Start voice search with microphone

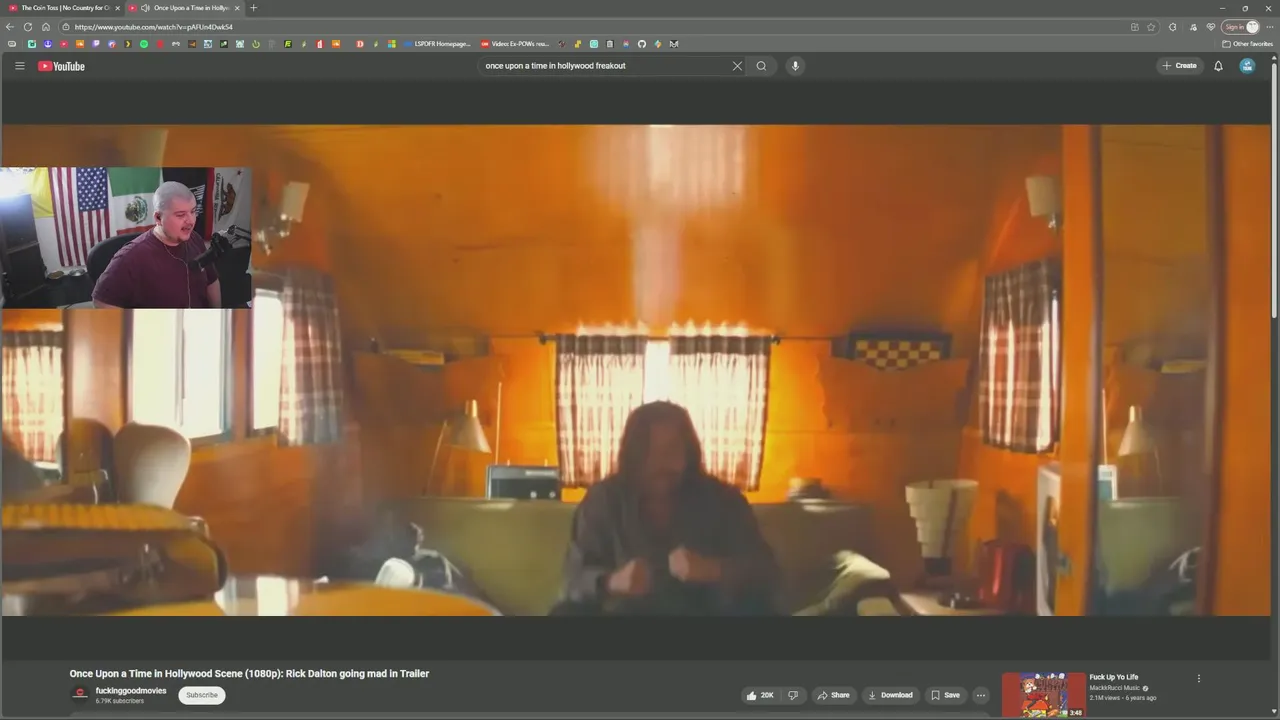[x=795, y=66]
